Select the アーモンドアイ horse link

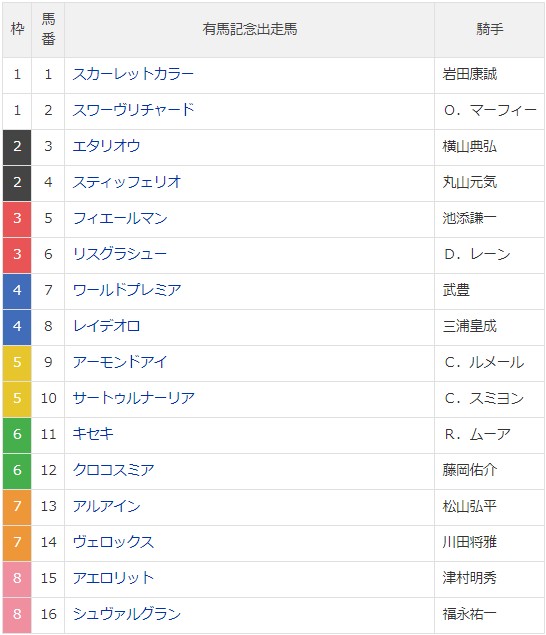[x=120, y=362]
